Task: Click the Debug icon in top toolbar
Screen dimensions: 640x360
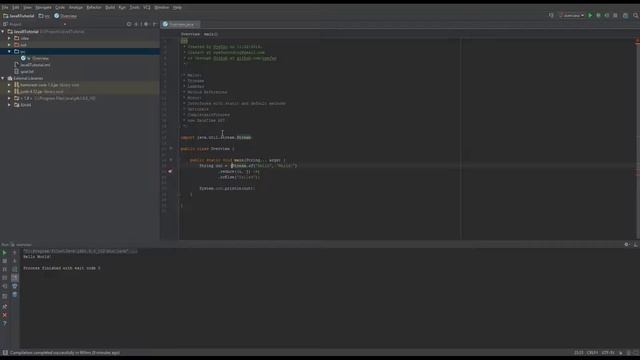Action: pos(598,16)
